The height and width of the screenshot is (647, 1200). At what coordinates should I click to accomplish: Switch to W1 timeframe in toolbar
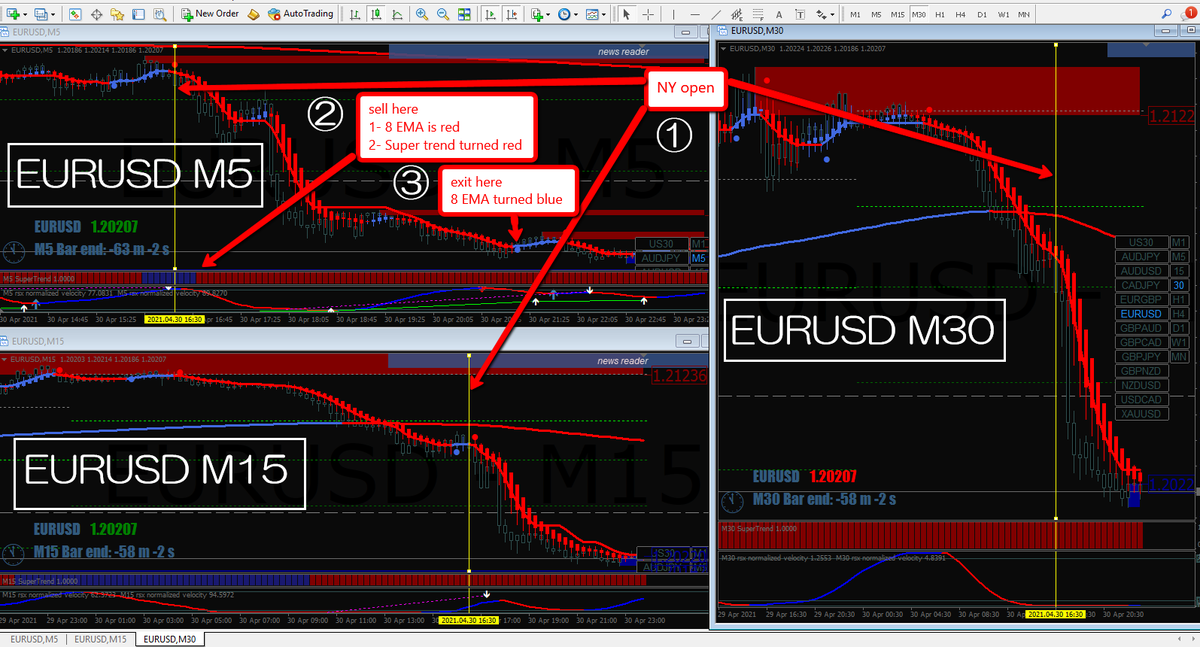pos(1003,14)
